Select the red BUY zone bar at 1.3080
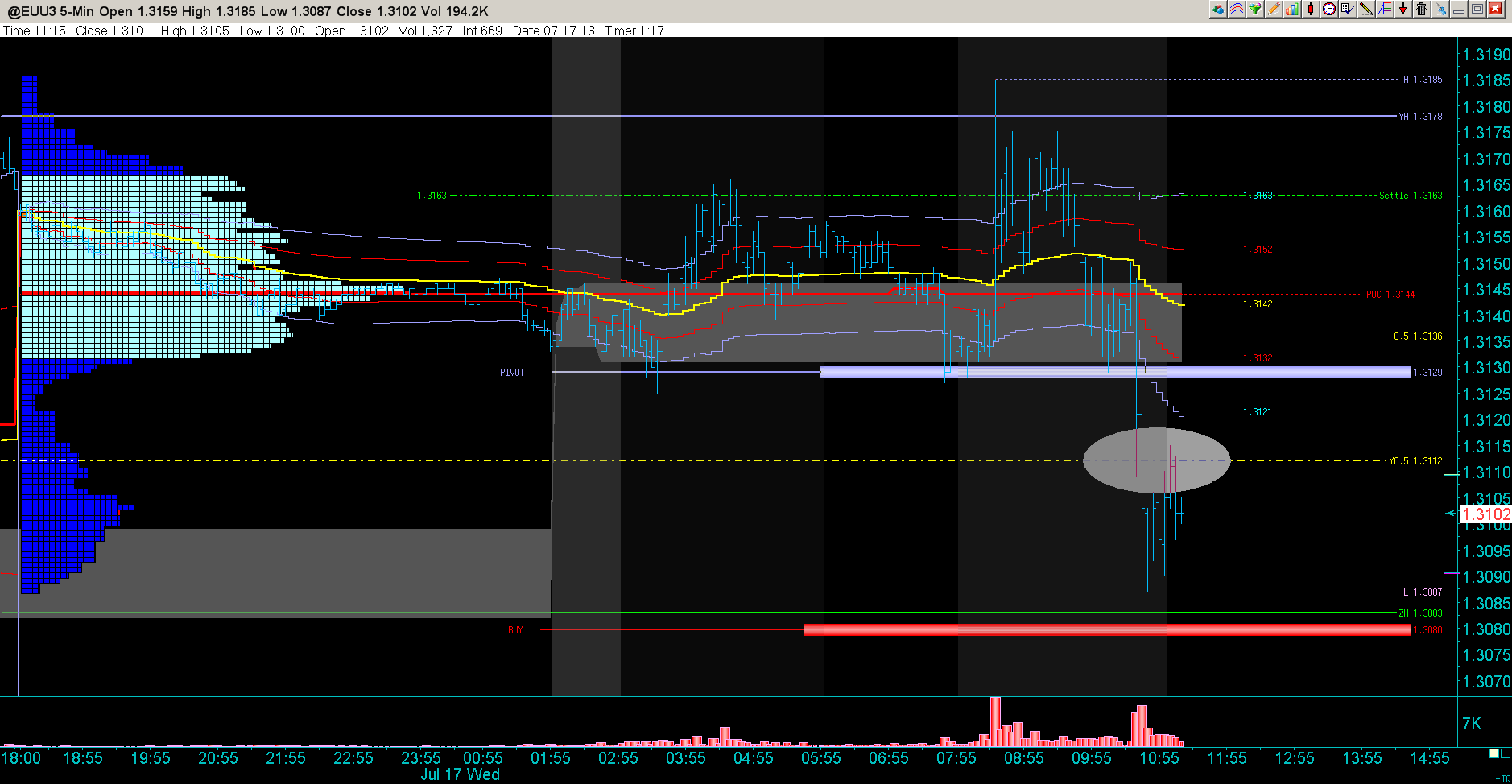Image resolution: width=1512 pixels, height=784 pixels. click(1107, 630)
